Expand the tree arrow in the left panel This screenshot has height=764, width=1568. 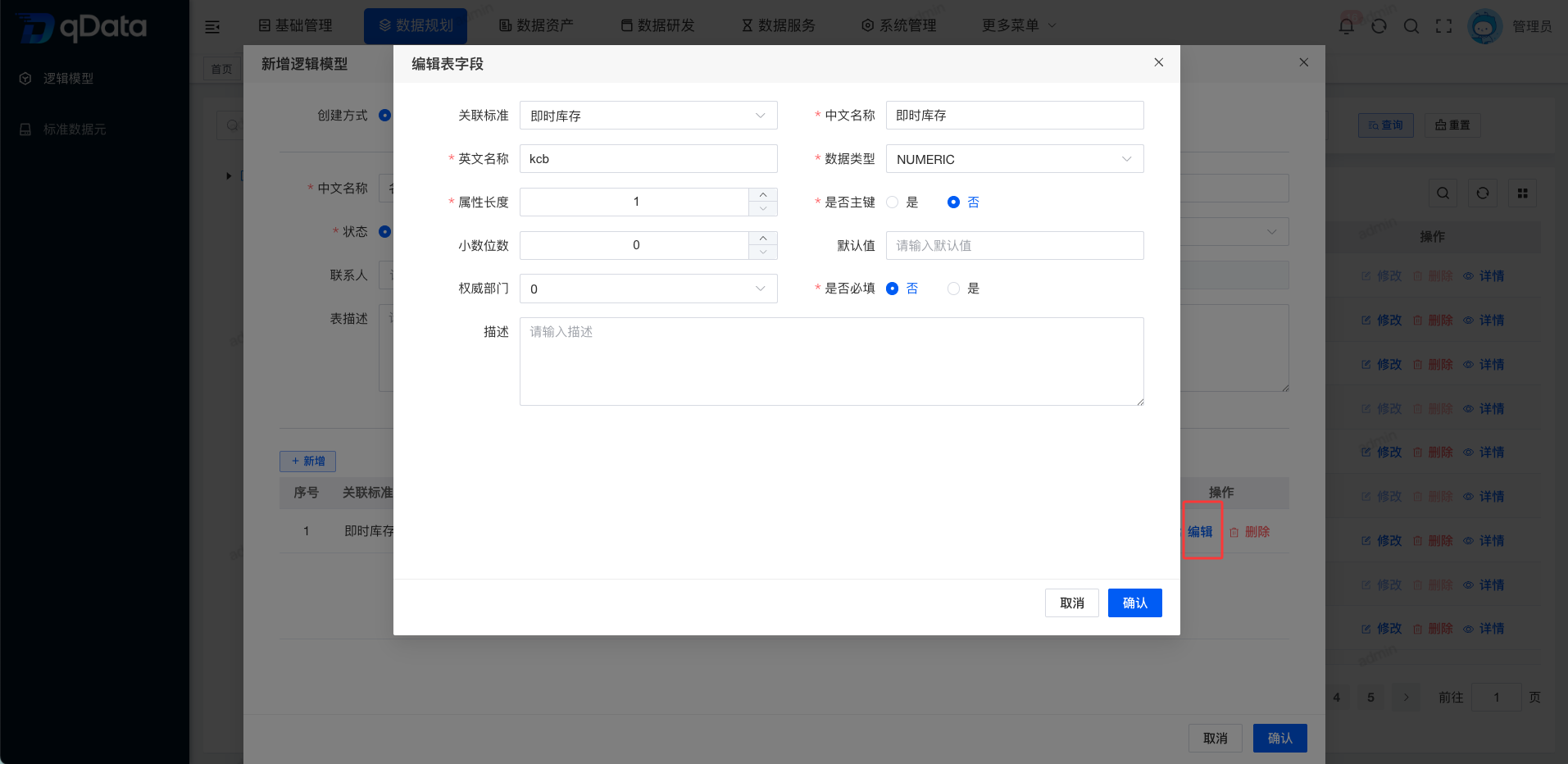coord(229,176)
